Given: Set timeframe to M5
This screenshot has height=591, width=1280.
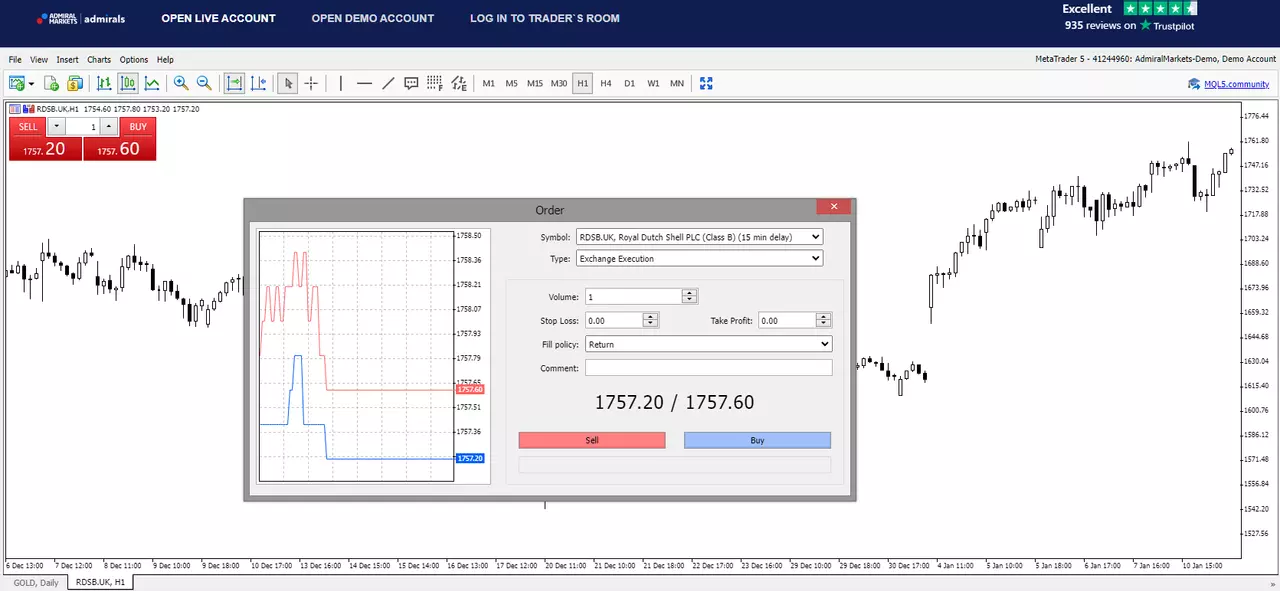Looking at the screenshot, I should pyautogui.click(x=512, y=84).
